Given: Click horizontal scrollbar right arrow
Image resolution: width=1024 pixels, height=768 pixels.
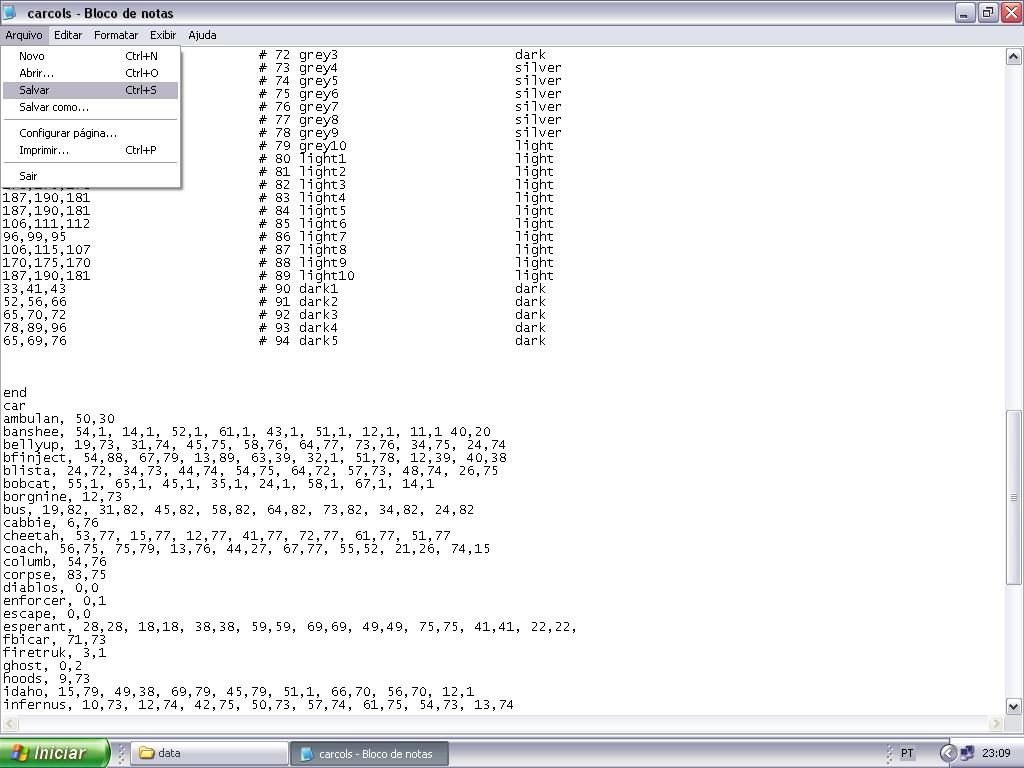Looking at the screenshot, I should pos(996,724).
